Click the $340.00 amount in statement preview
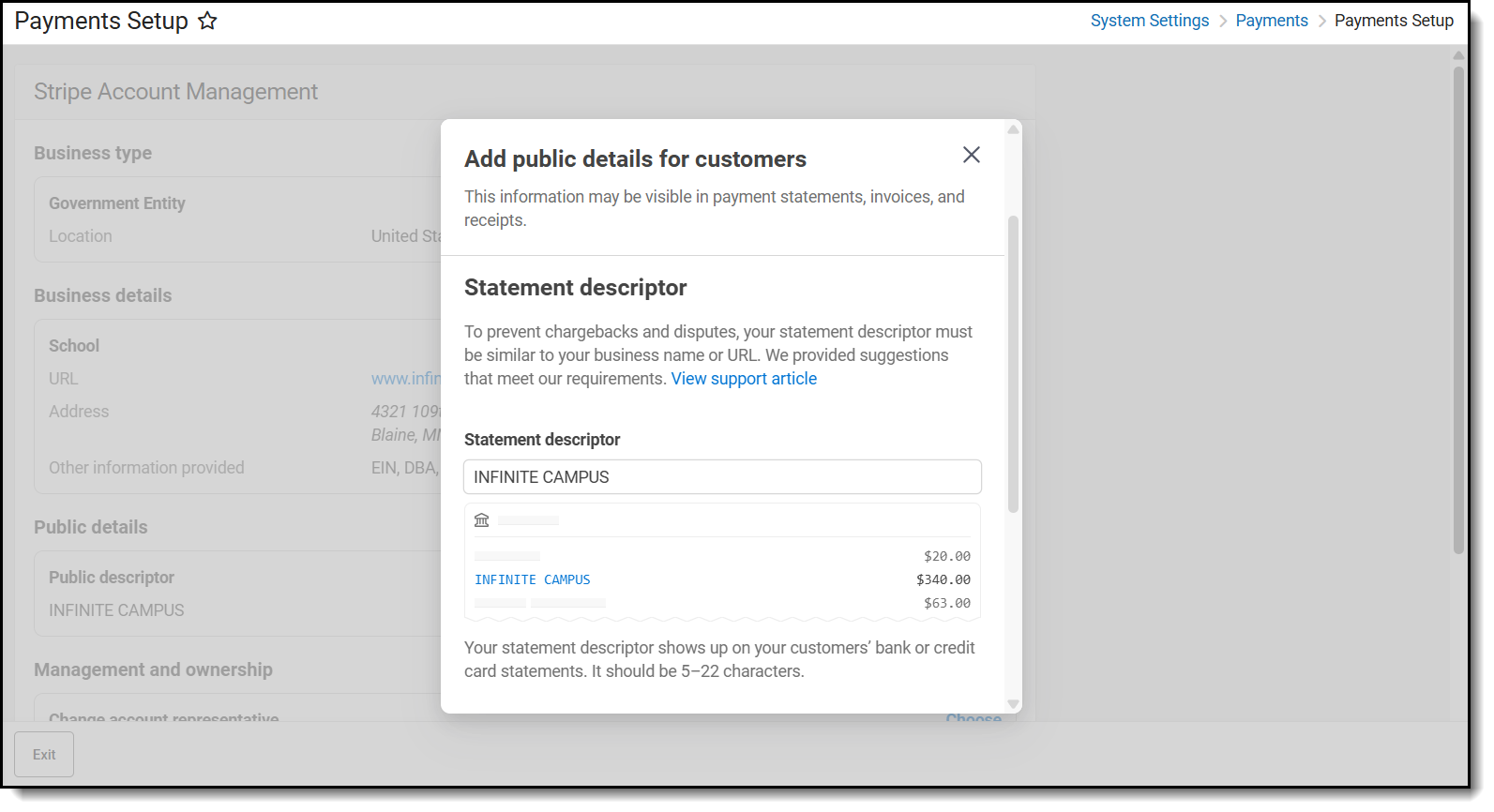Screen dimensions: 1494x812 [x=943, y=580]
